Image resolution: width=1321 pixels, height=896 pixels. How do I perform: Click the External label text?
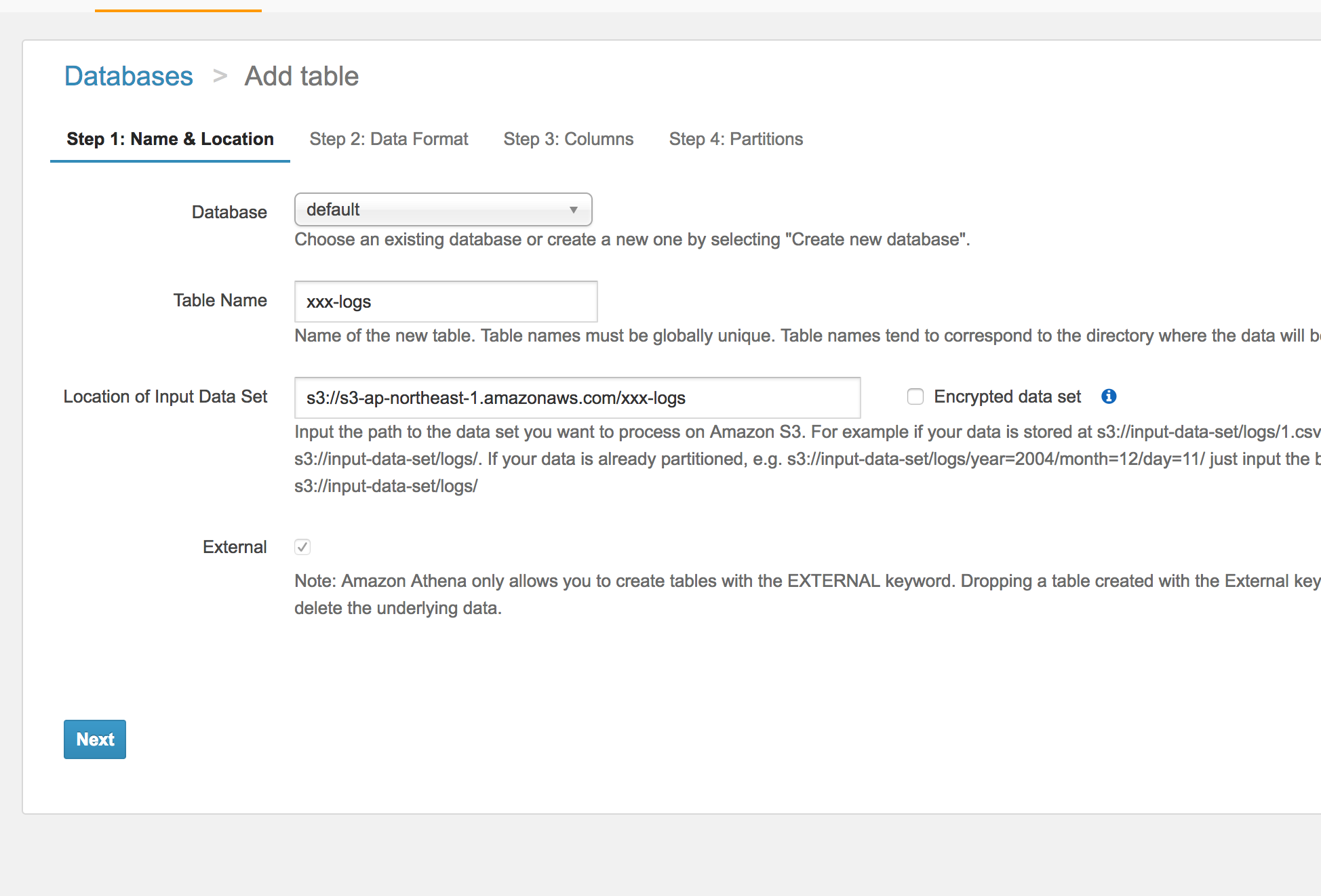[235, 547]
